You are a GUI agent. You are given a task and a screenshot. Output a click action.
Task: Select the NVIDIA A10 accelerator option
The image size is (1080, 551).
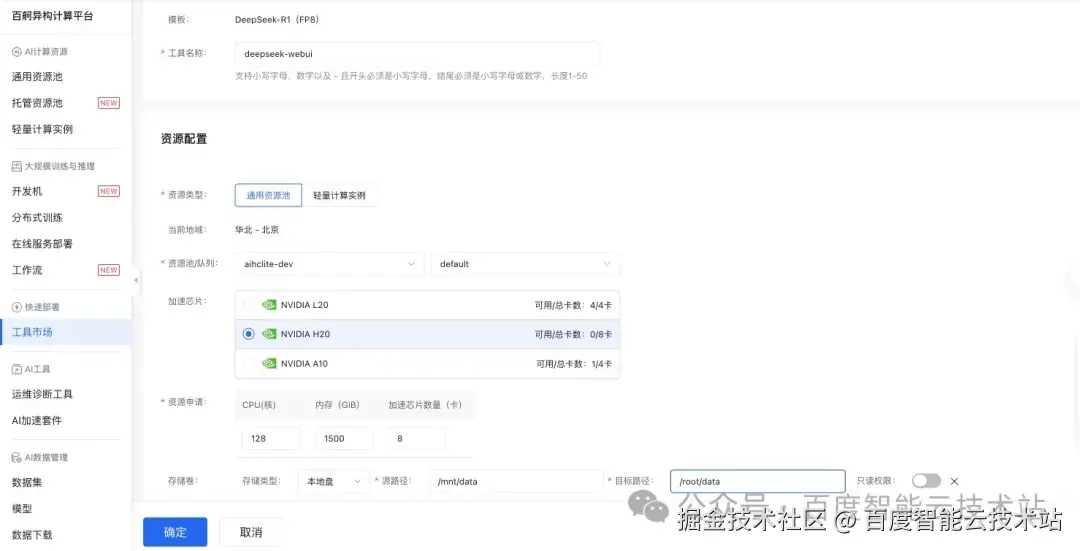pos(427,364)
